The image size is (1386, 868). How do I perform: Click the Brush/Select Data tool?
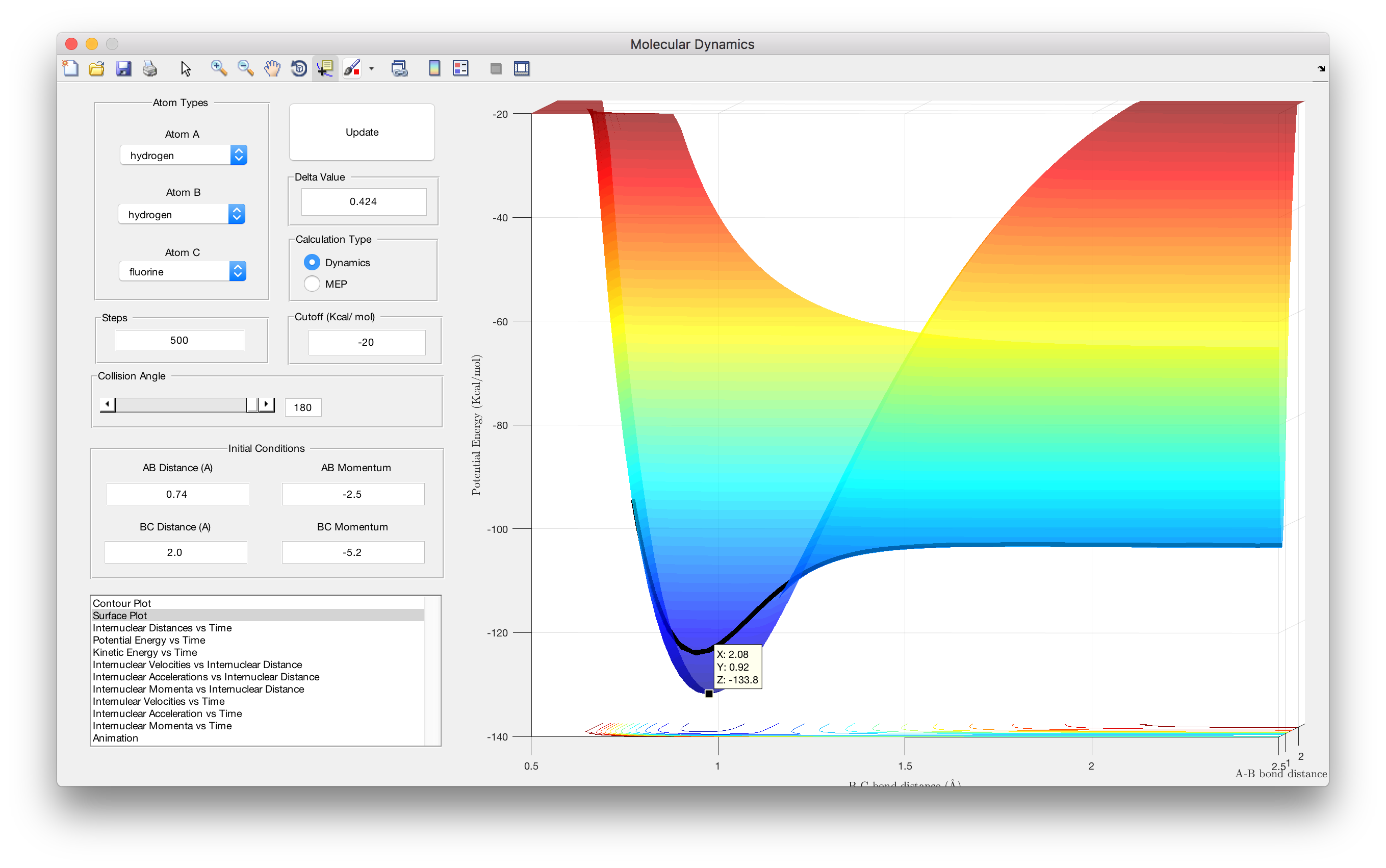(x=351, y=69)
